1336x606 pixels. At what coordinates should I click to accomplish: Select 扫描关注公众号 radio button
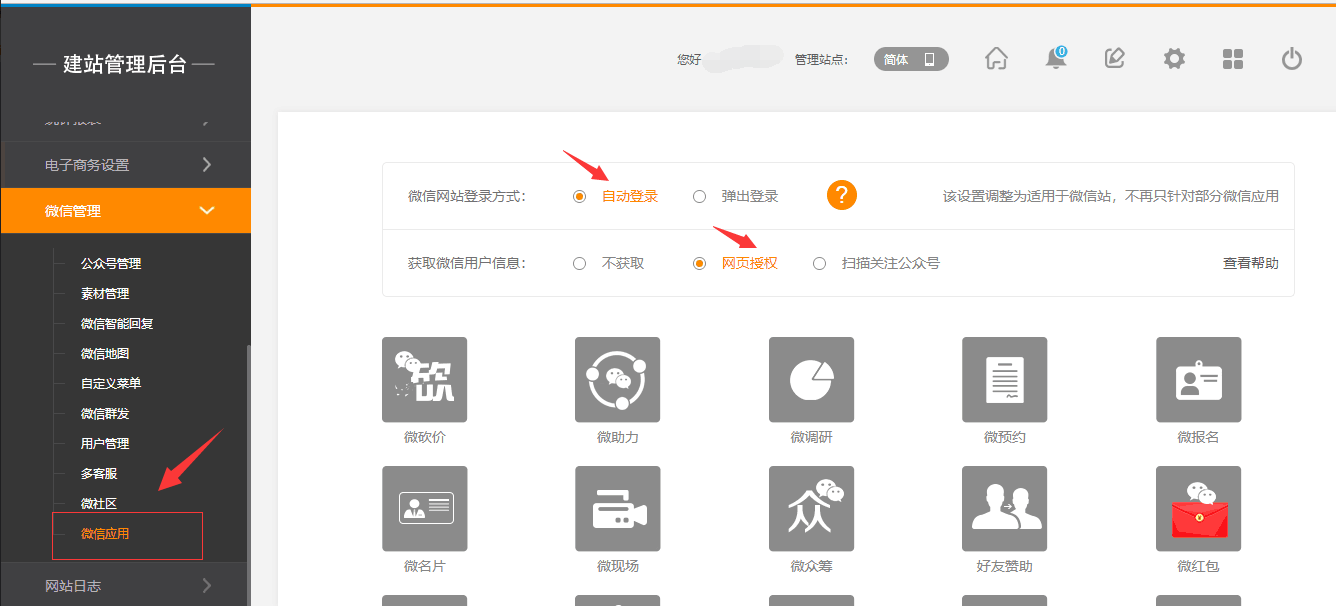click(x=820, y=264)
